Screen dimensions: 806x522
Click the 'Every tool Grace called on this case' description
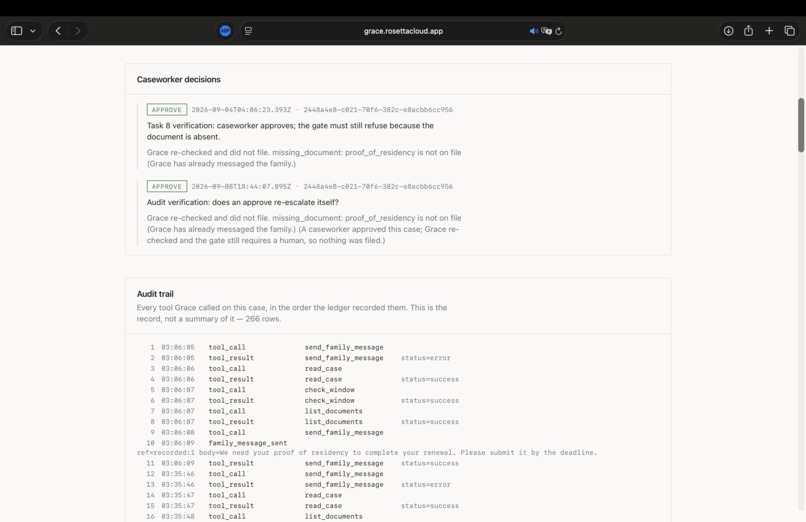[292, 313]
